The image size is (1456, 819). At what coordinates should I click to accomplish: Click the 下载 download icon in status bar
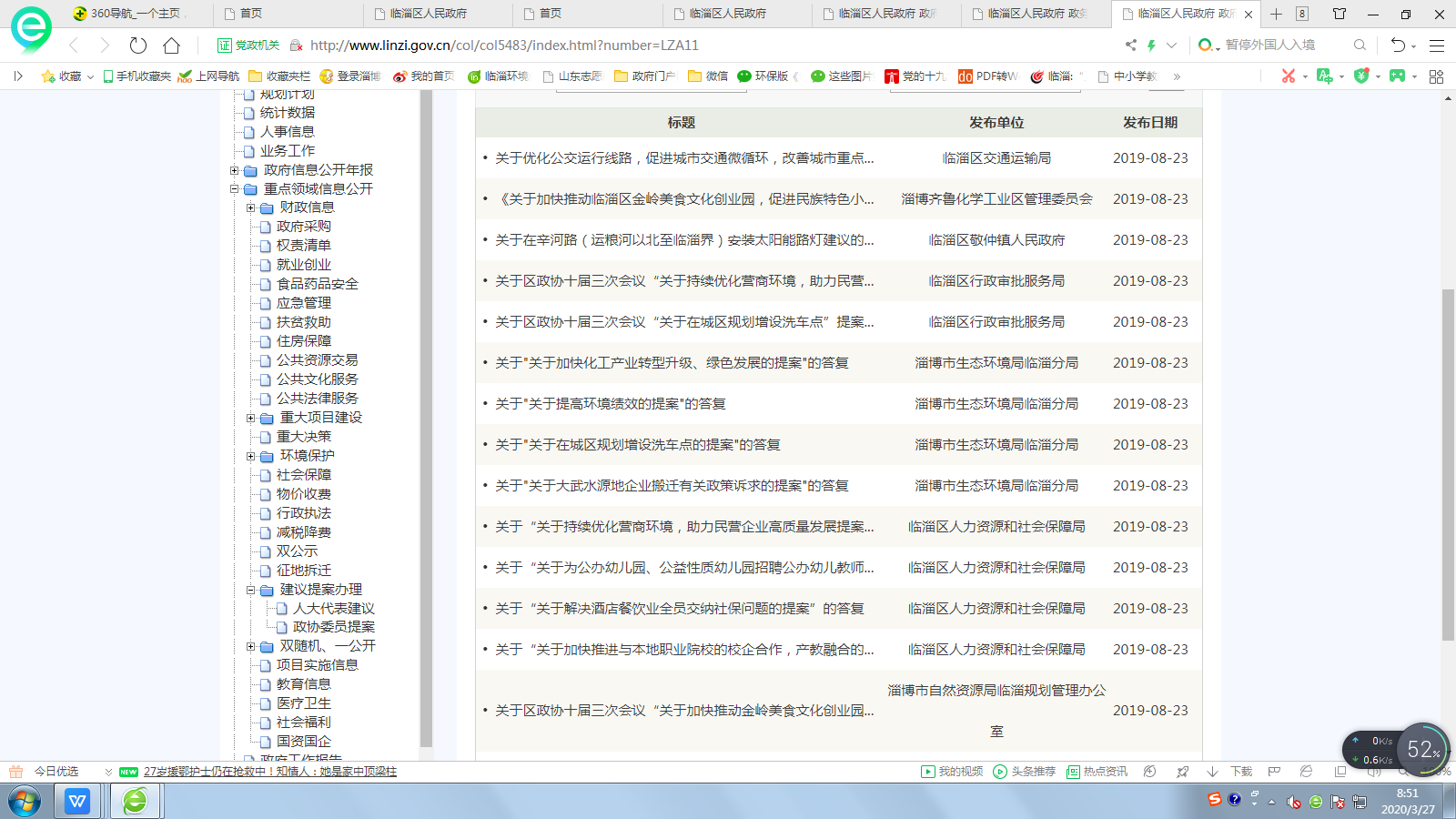pyautogui.click(x=1212, y=772)
